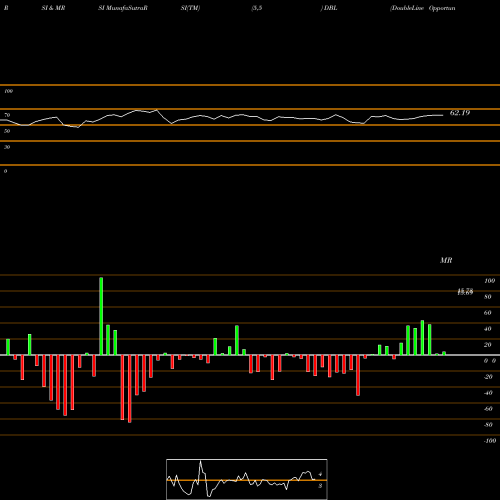This screenshot has height=500, width=500.
Task: Click the MR panel label
Action: tap(446, 260)
